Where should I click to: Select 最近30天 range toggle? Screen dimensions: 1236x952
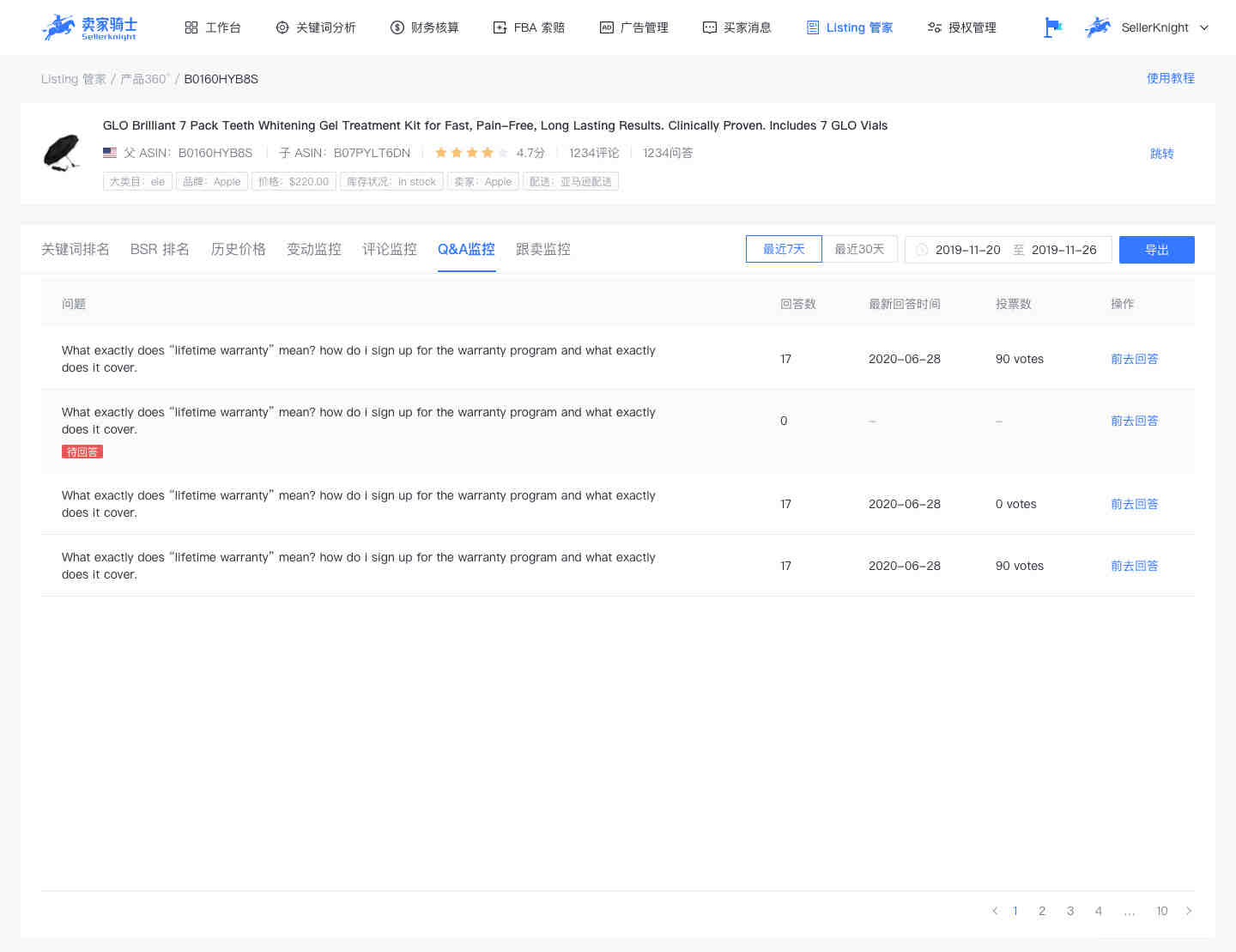click(859, 249)
